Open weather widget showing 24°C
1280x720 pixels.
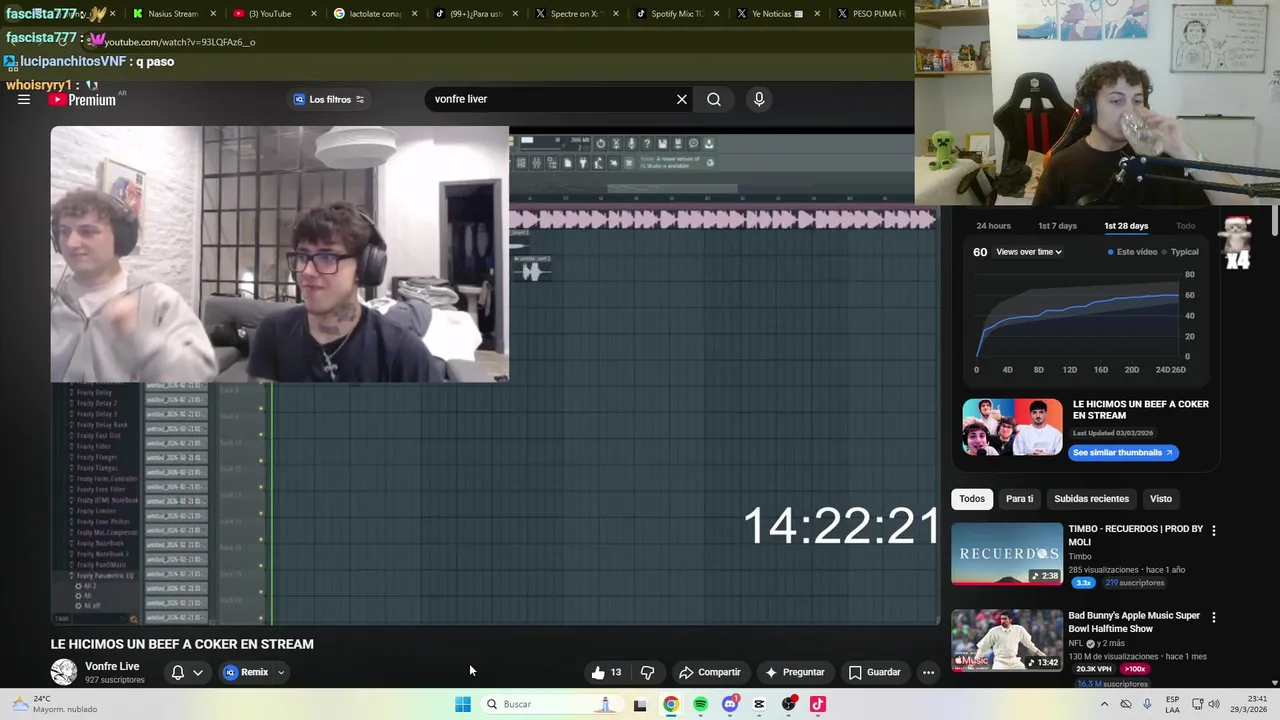55,704
